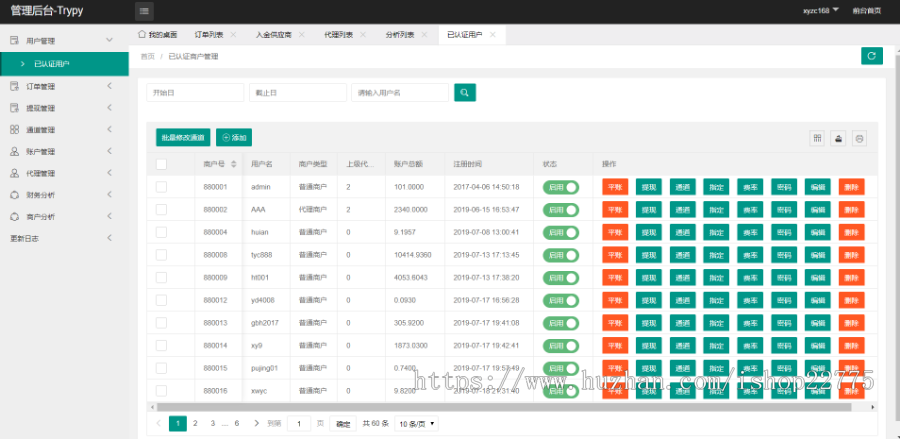Click the 订单管理 sidebar icon
Viewport: 900px width, 439px height.
tap(15, 86)
